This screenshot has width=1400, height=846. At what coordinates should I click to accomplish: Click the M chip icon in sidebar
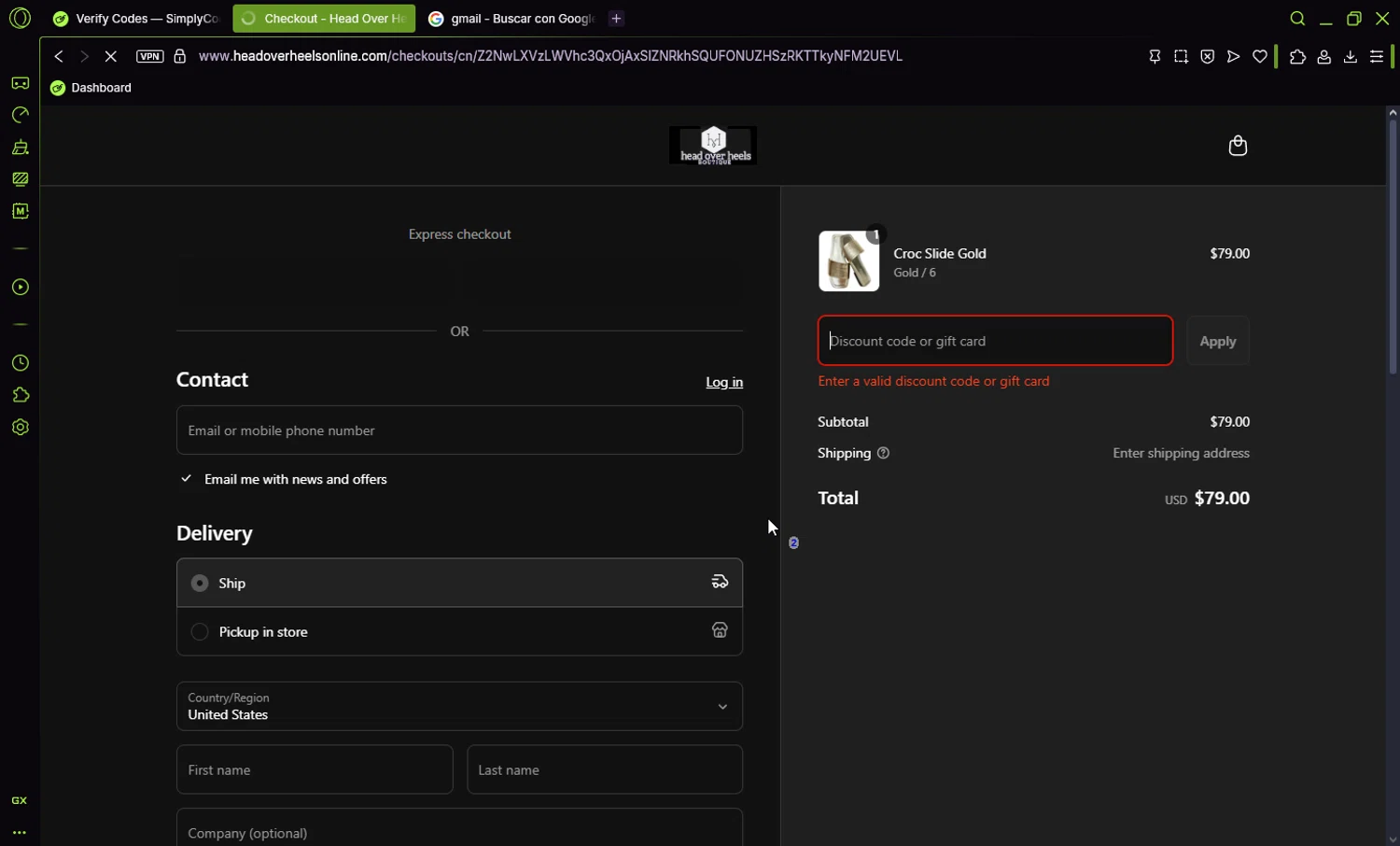click(x=21, y=212)
